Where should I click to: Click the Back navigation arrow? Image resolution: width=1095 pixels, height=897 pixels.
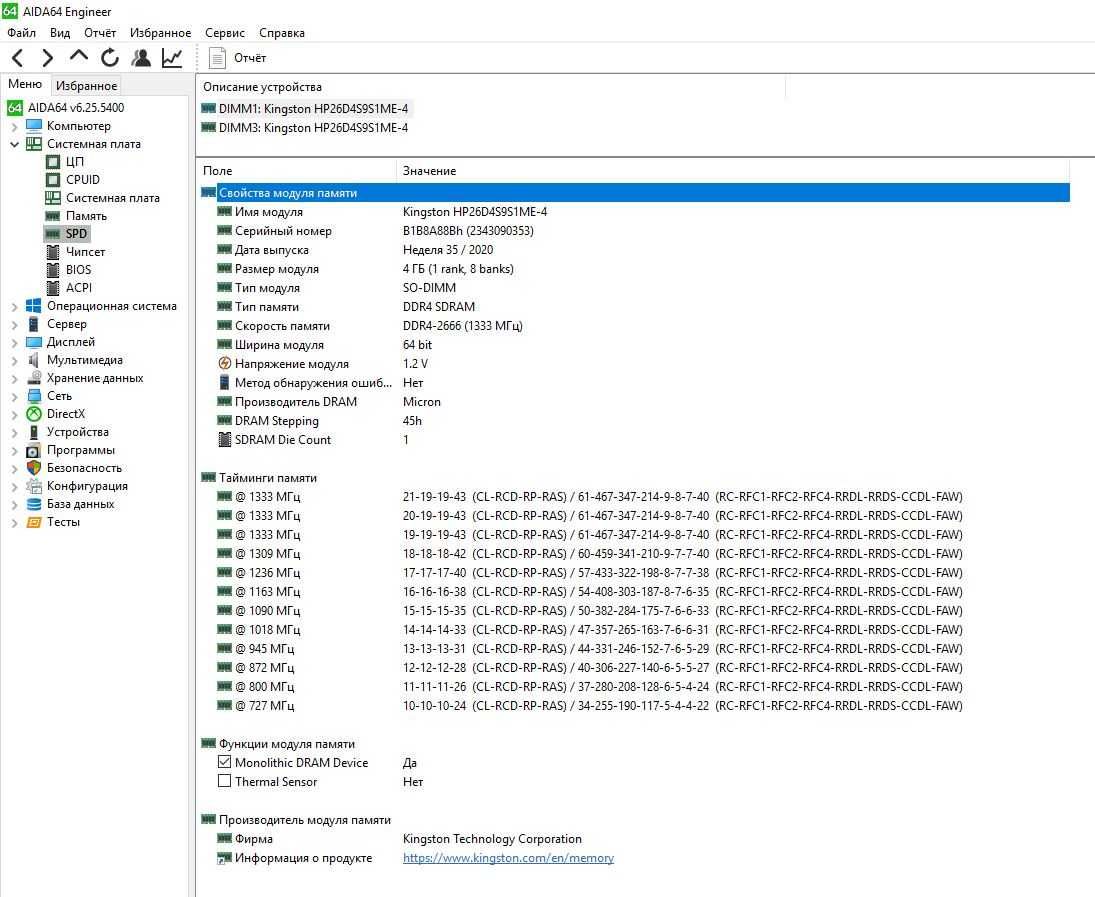point(18,58)
